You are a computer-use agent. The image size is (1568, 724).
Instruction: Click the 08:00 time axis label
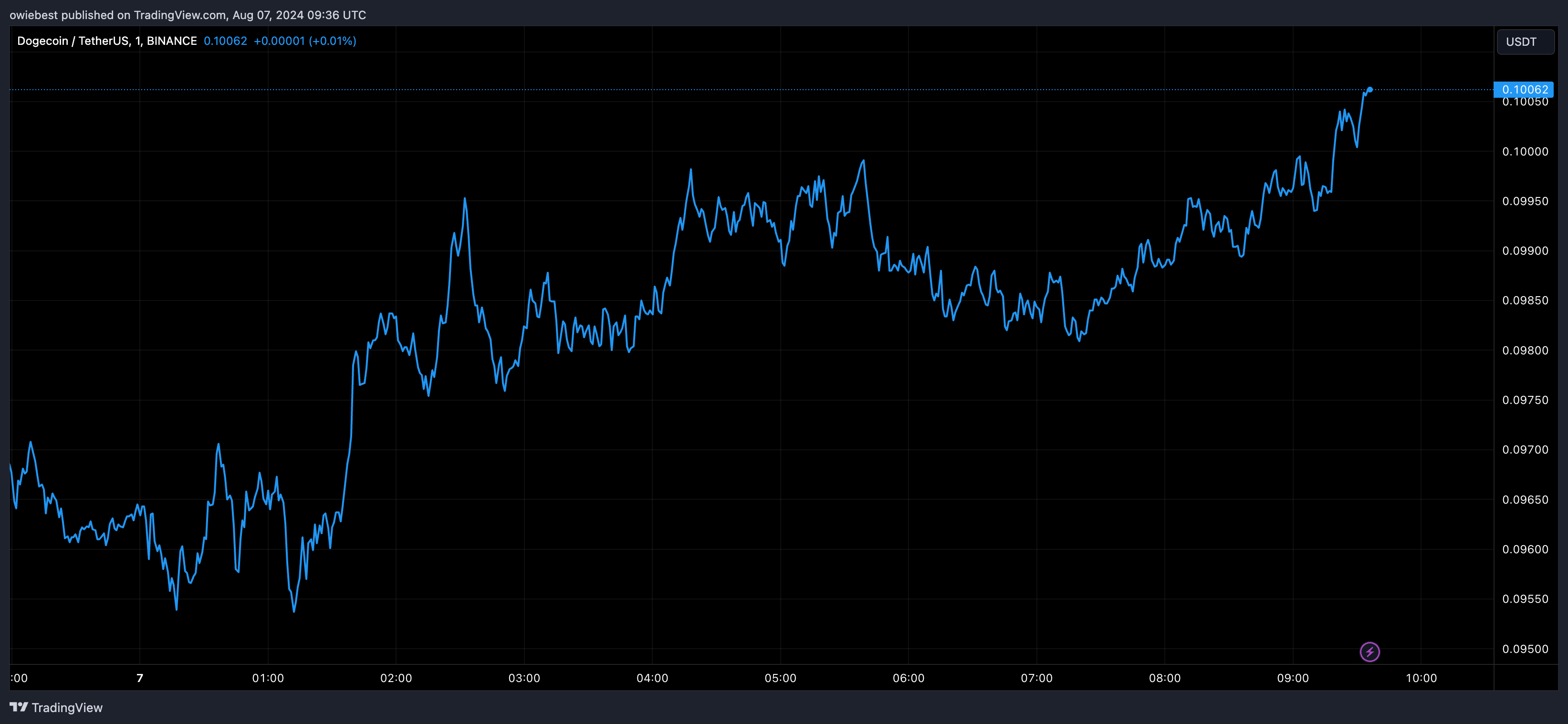tap(1165, 678)
